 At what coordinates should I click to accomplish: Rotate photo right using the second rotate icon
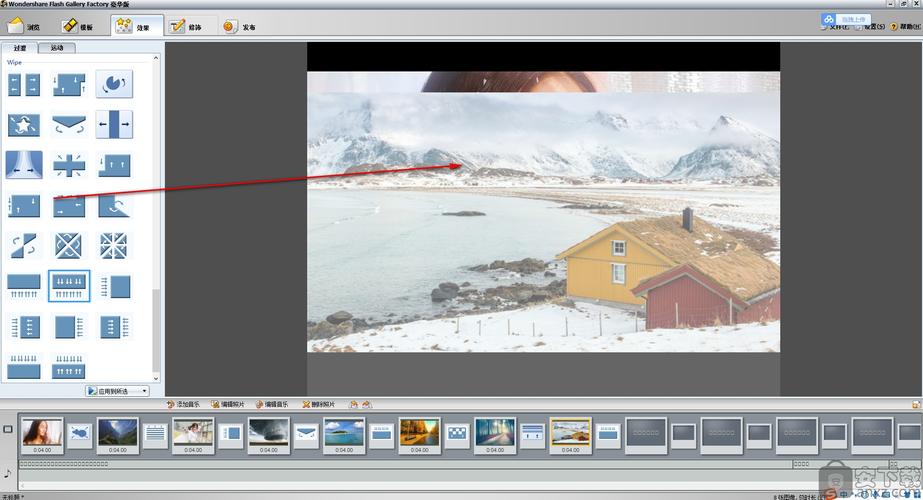[366, 404]
